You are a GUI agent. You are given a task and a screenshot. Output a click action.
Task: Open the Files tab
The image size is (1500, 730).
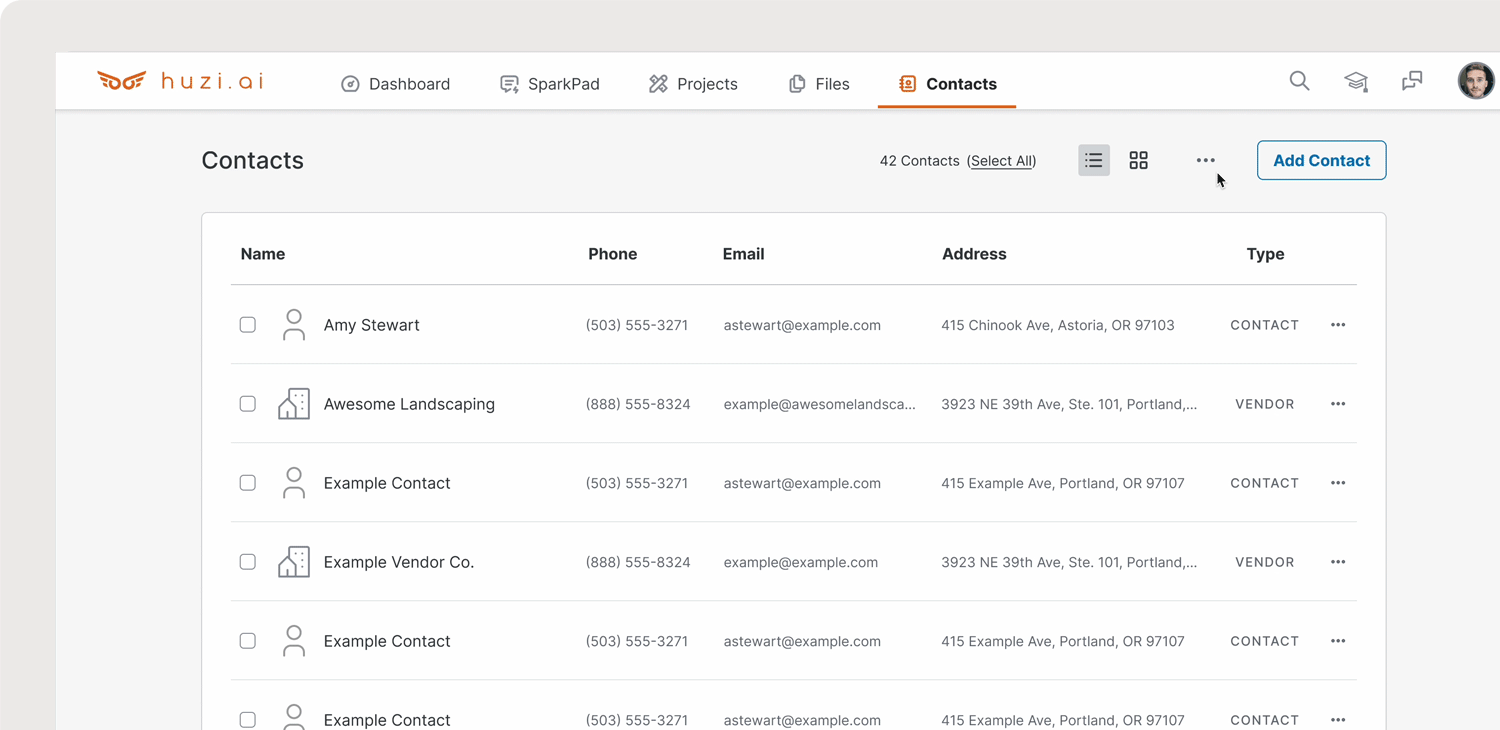coord(819,84)
